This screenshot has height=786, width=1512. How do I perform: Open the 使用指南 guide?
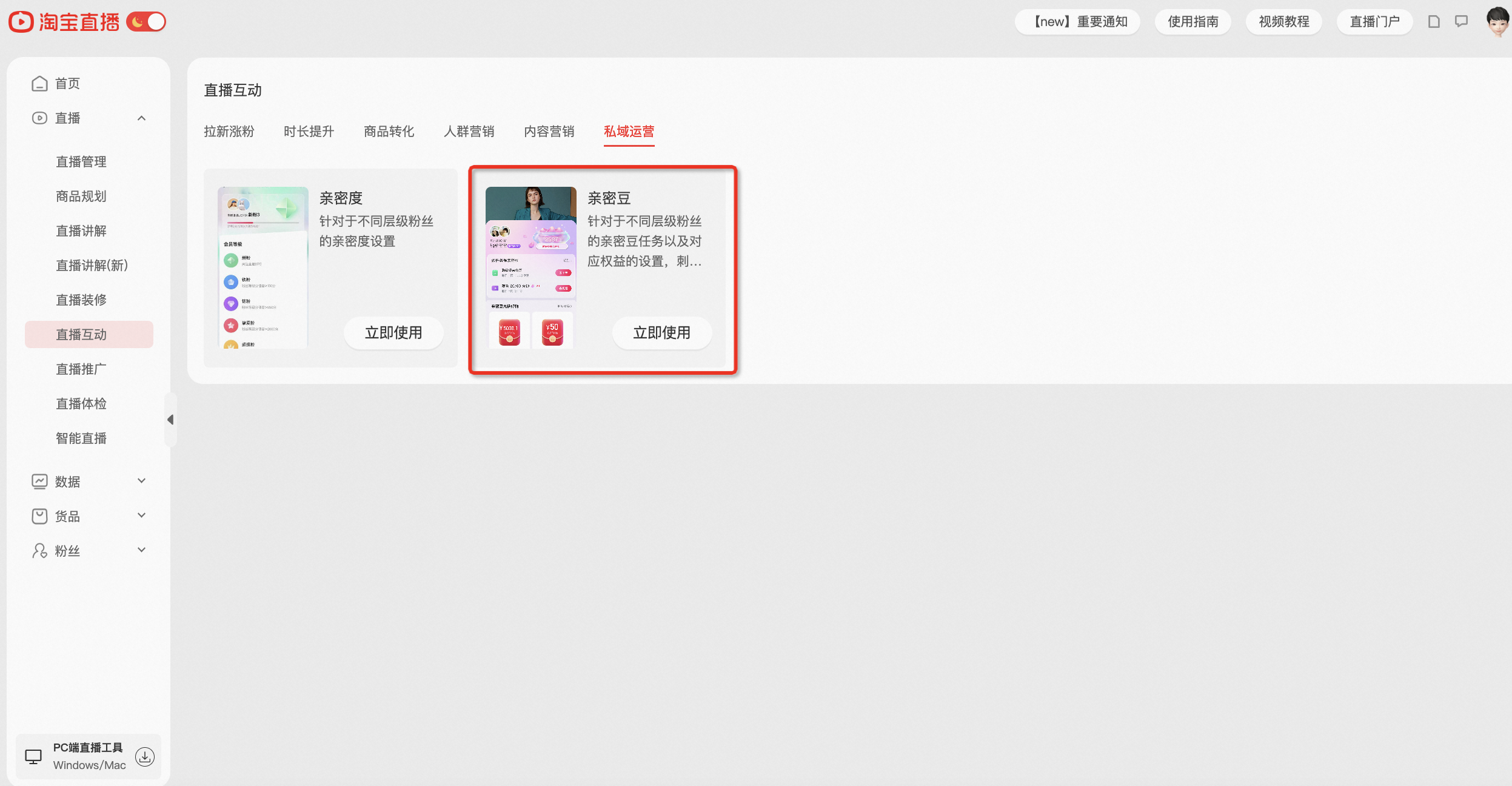coord(1193,22)
